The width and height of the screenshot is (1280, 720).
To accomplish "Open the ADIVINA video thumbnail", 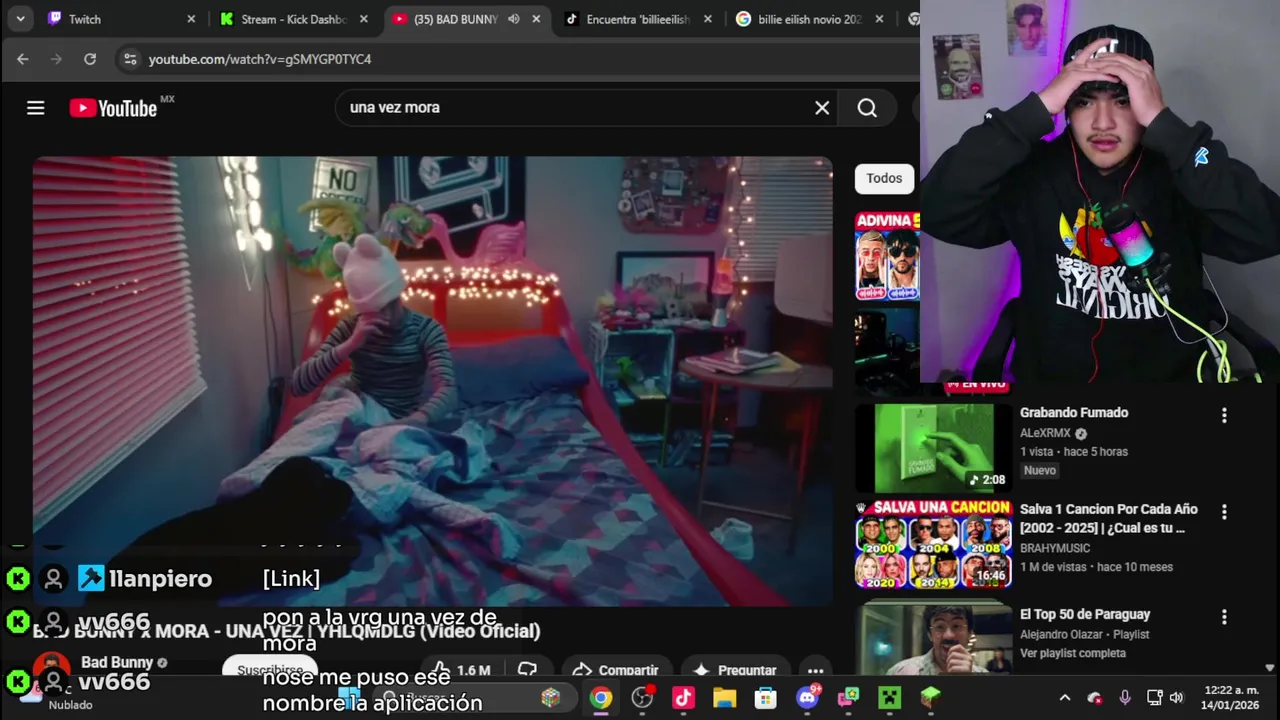I will coord(887,256).
